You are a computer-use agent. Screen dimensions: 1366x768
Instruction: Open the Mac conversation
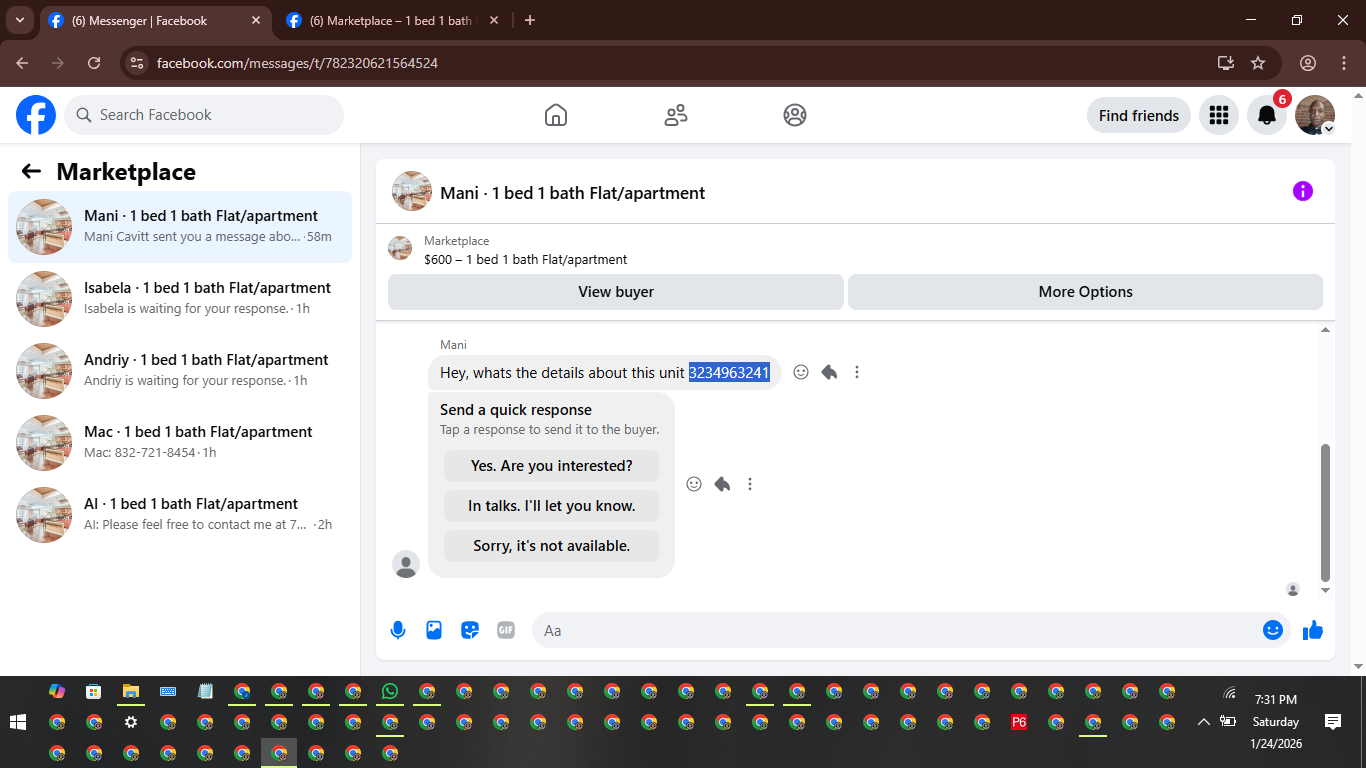180,443
